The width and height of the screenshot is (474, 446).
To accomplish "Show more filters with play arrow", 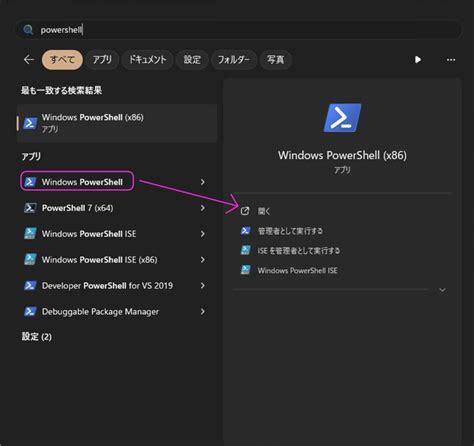I will [417, 60].
